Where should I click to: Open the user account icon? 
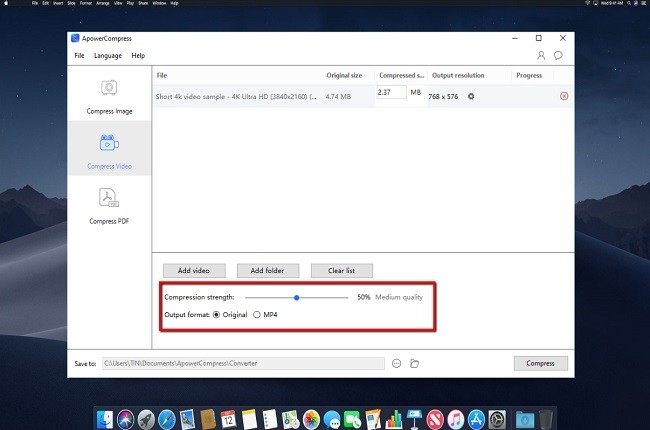(x=541, y=56)
